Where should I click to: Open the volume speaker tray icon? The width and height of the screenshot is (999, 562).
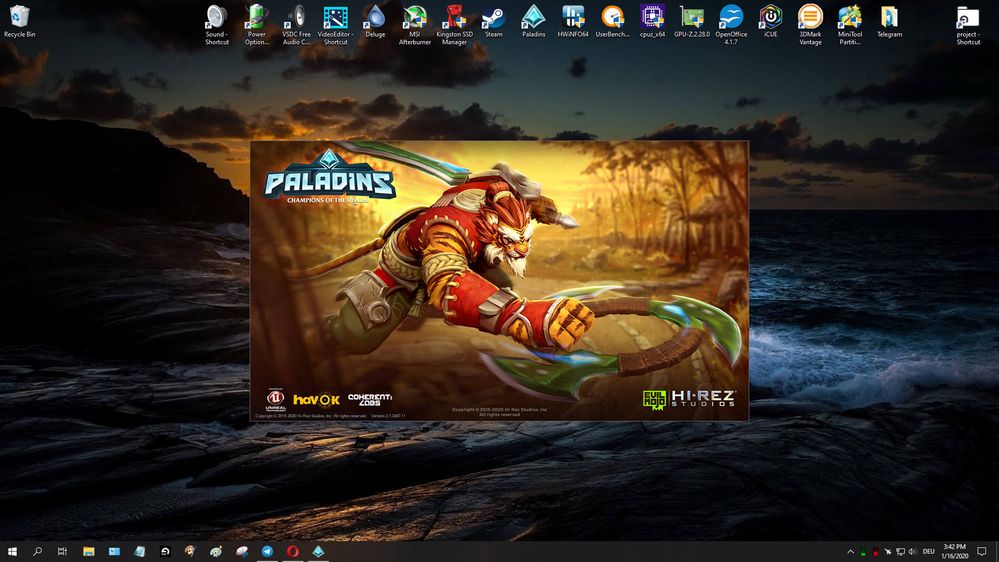tap(912, 552)
